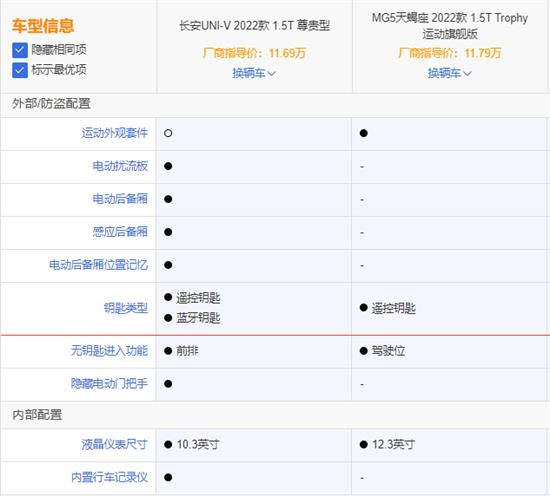Open the 感应后备厢 feature link
The width and height of the screenshot is (550, 496).
pos(120,232)
